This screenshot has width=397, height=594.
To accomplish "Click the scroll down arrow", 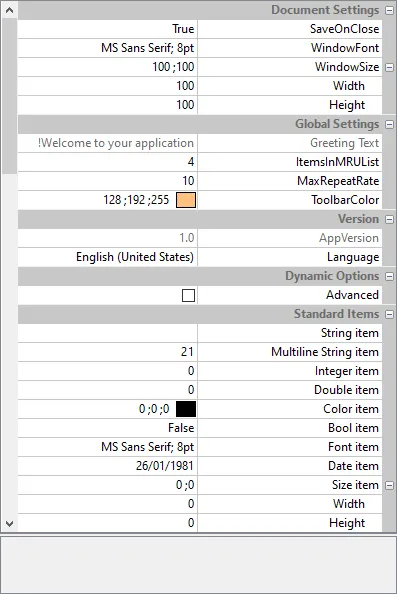I will click(9, 524).
